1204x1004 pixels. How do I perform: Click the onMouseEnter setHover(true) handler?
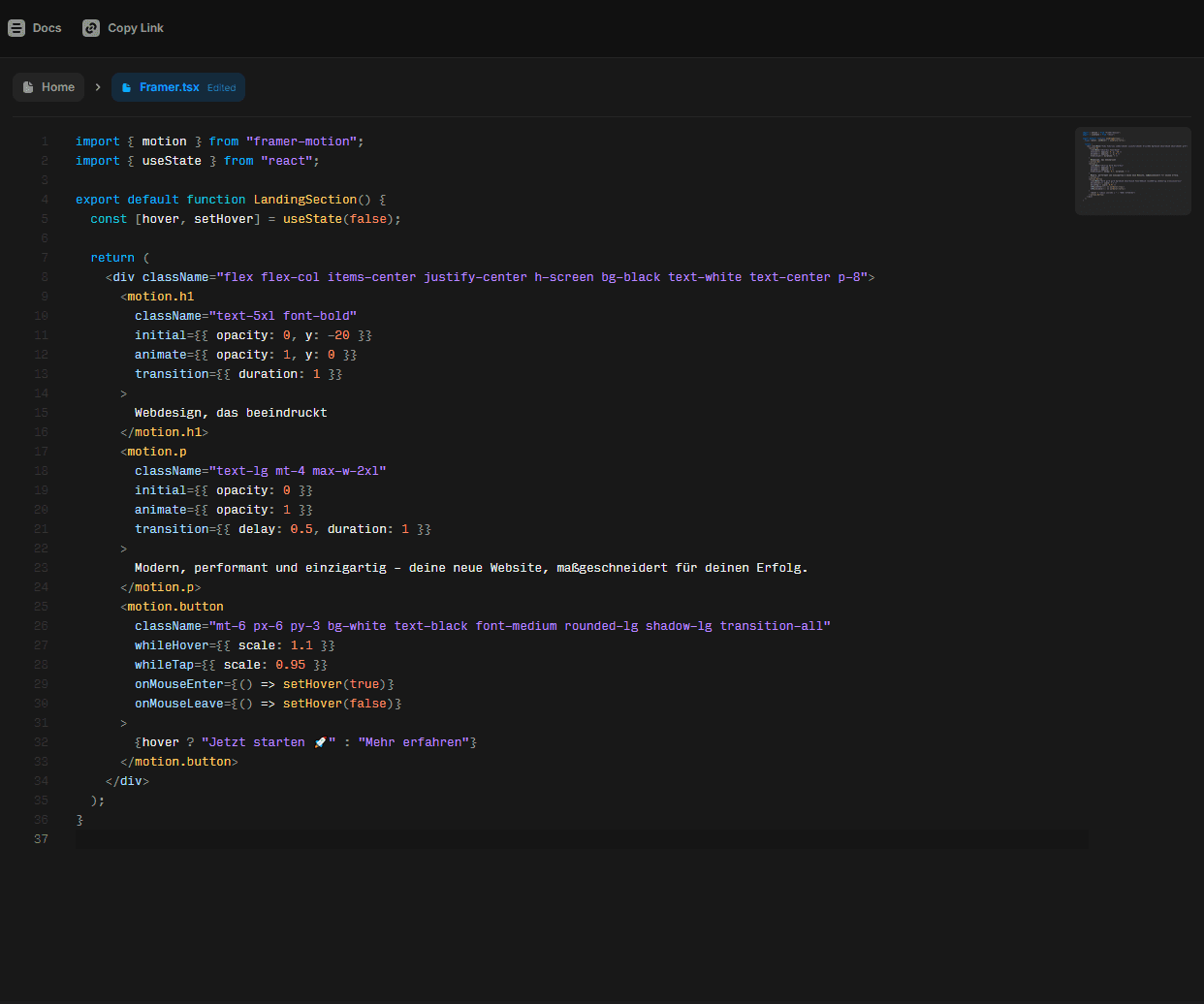[265, 684]
